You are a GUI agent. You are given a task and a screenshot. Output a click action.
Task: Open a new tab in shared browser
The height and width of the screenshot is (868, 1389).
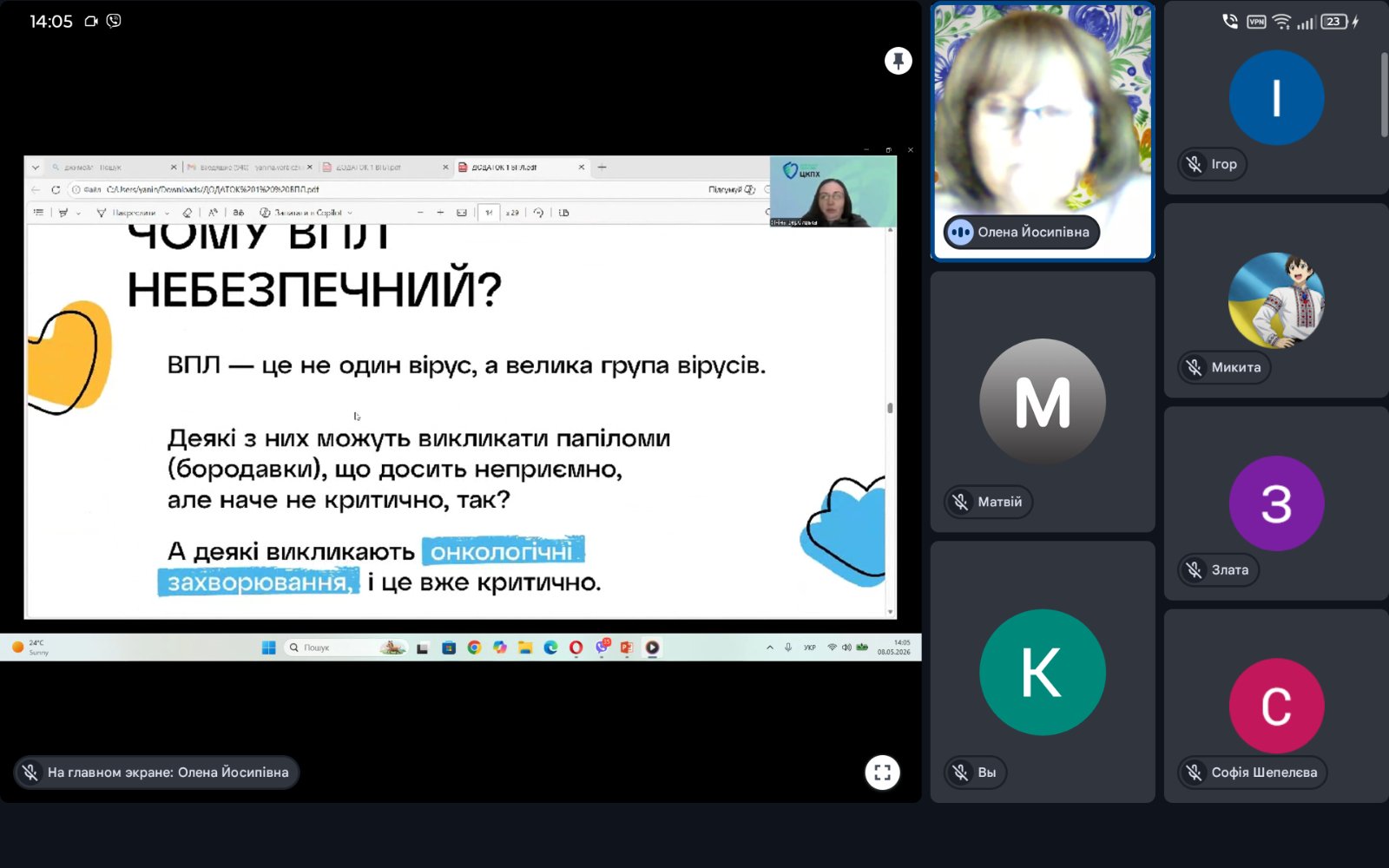click(602, 168)
